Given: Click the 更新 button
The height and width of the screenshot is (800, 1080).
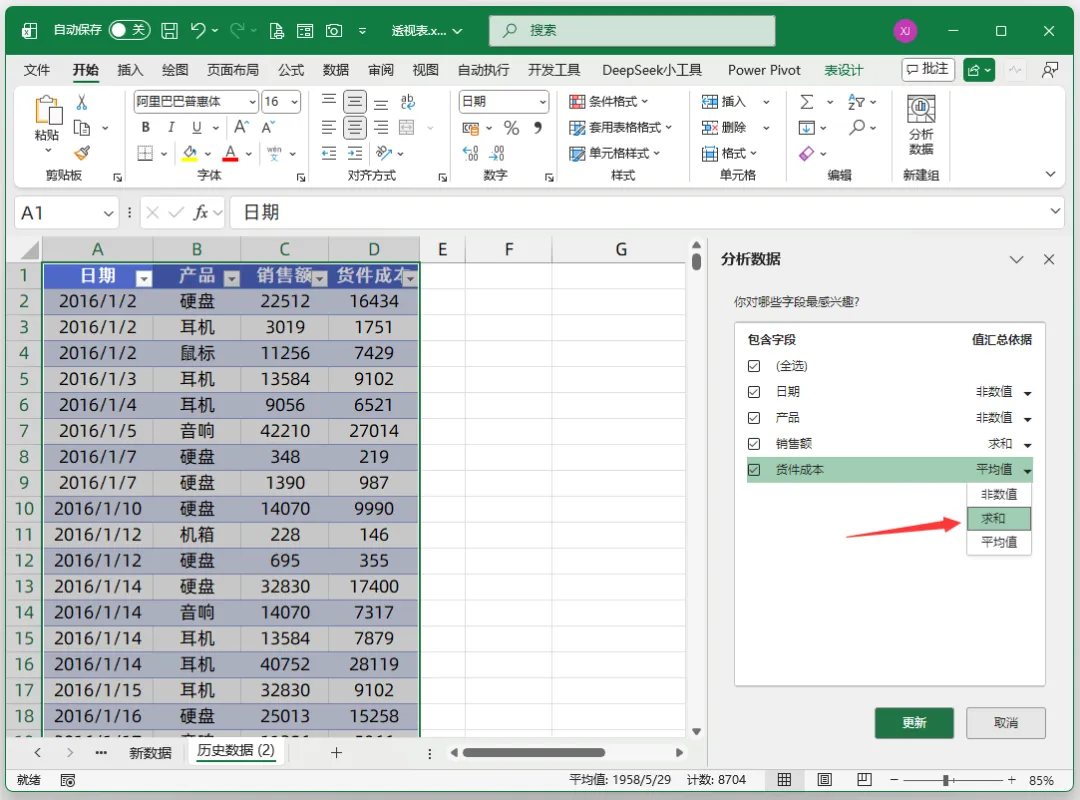Looking at the screenshot, I should click(914, 723).
